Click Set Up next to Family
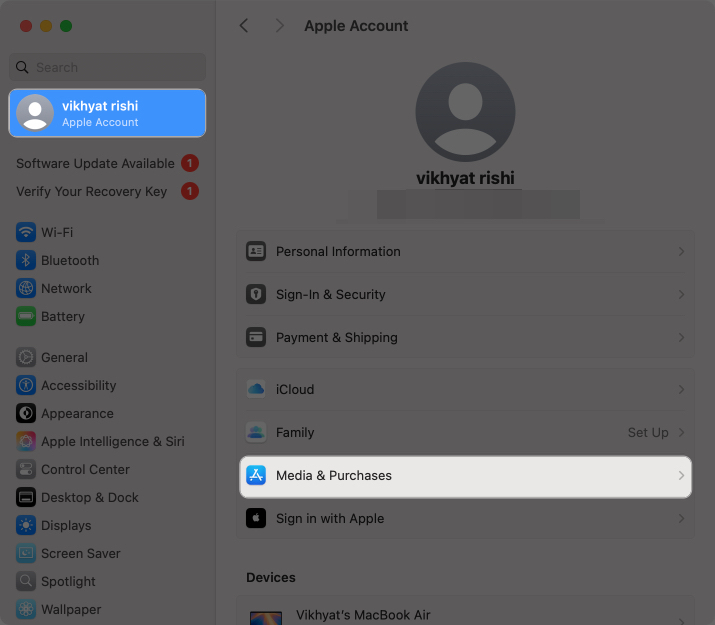 [x=648, y=432]
